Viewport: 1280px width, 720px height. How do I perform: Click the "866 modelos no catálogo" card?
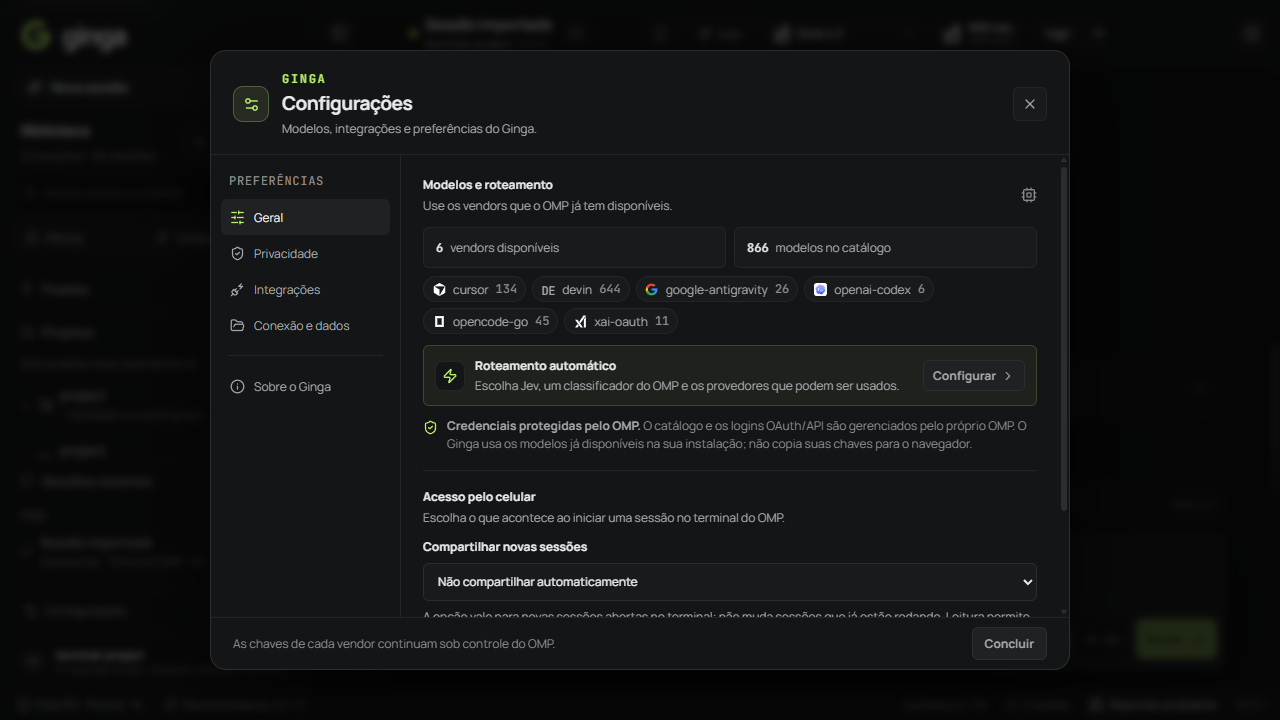click(885, 247)
